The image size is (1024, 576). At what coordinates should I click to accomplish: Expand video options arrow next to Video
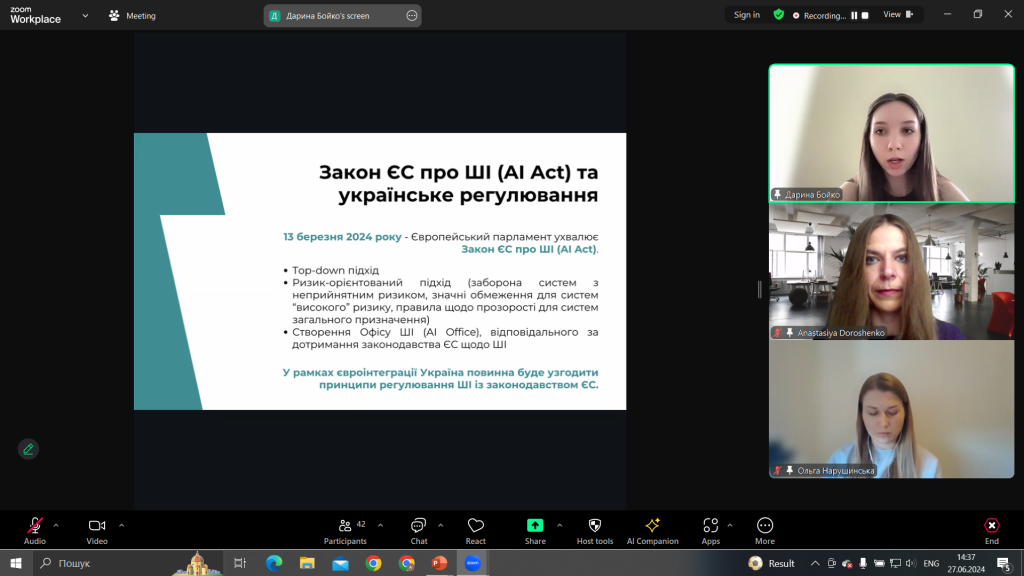(121, 525)
